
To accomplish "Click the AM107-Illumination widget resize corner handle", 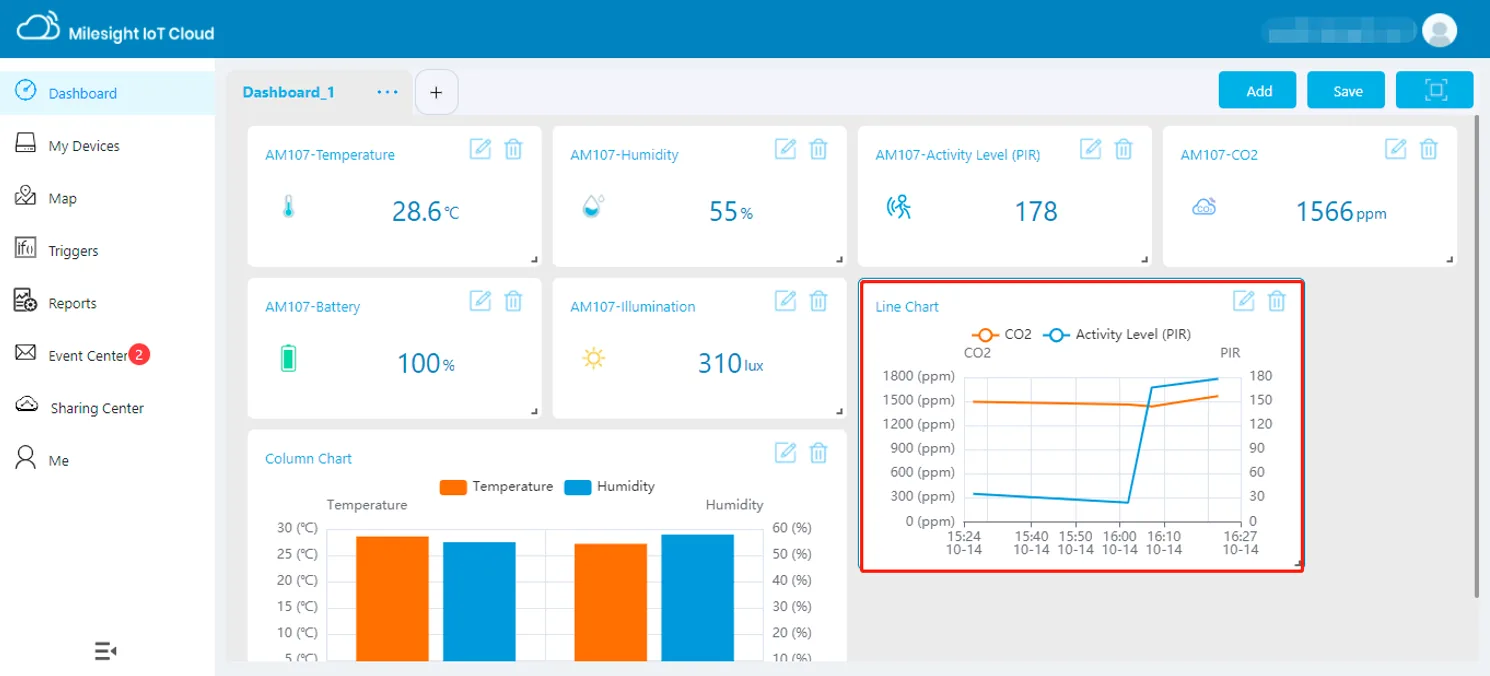I will pos(839,411).
